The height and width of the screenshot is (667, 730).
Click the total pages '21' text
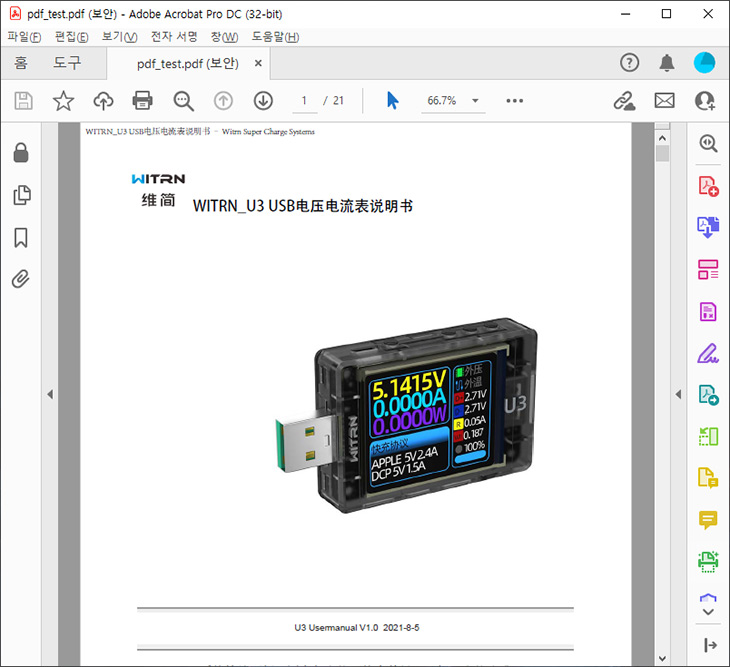[x=338, y=101]
